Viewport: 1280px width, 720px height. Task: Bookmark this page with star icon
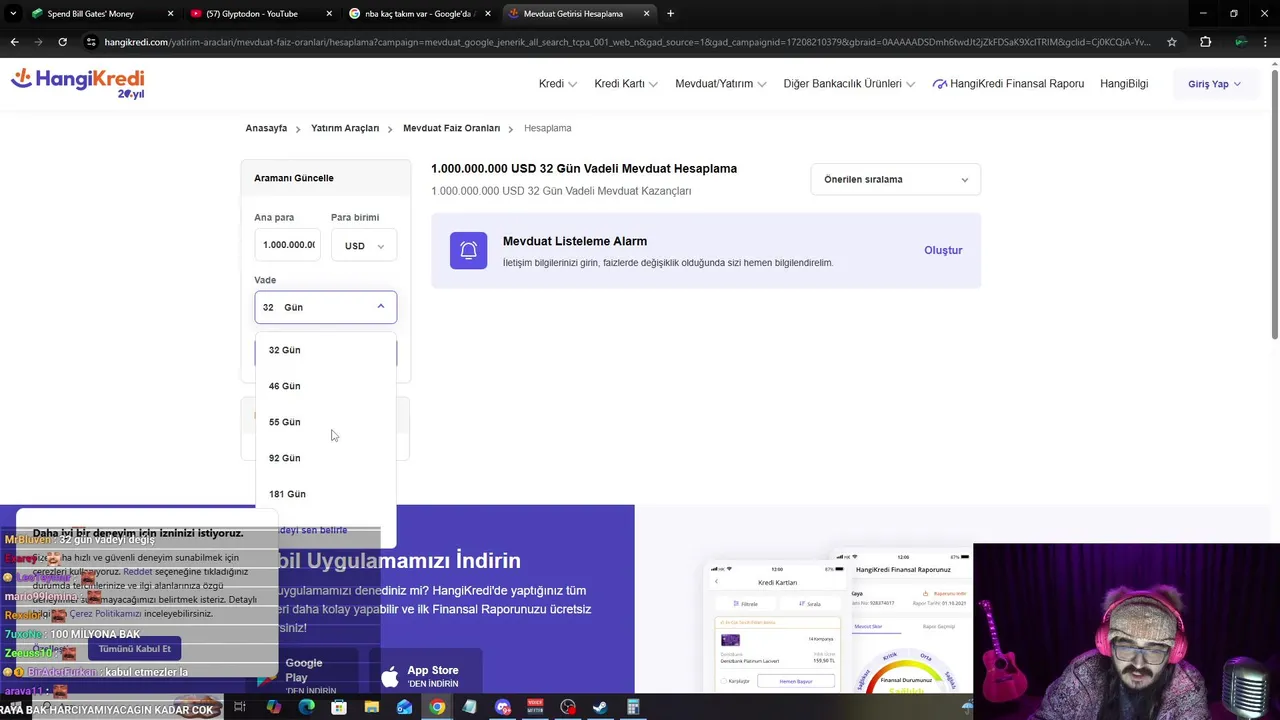click(x=1172, y=42)
